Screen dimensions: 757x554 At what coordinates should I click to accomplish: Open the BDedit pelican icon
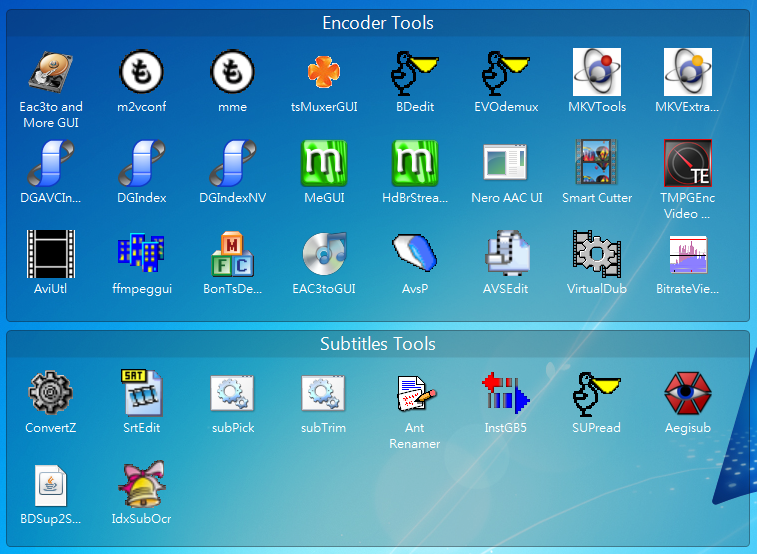point(415,72)
